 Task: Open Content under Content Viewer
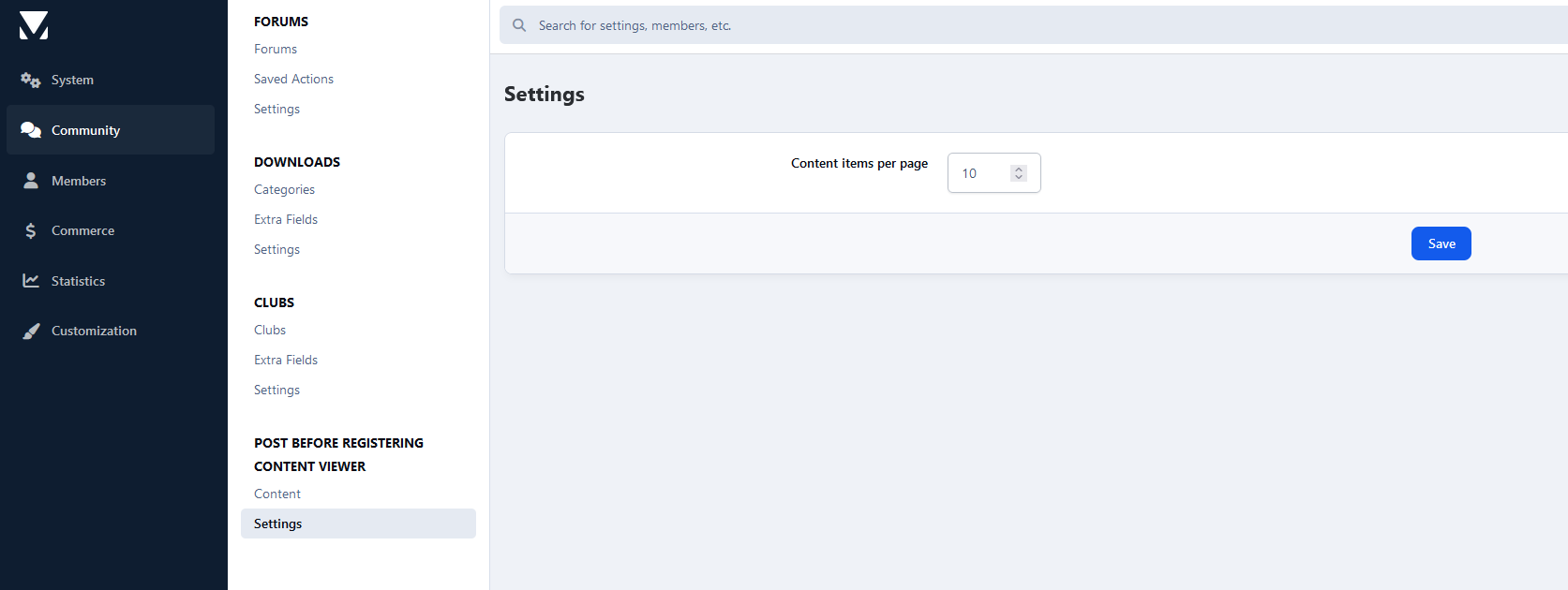tap(277, 494)
